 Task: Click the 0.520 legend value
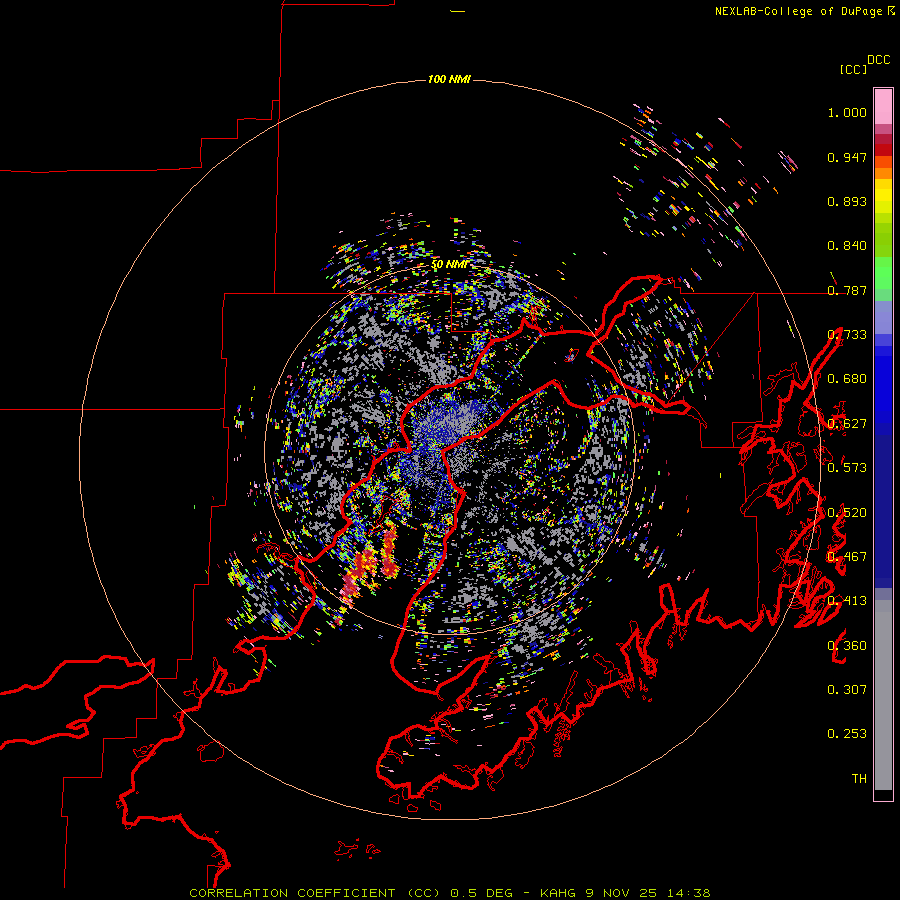click(847, 513)
